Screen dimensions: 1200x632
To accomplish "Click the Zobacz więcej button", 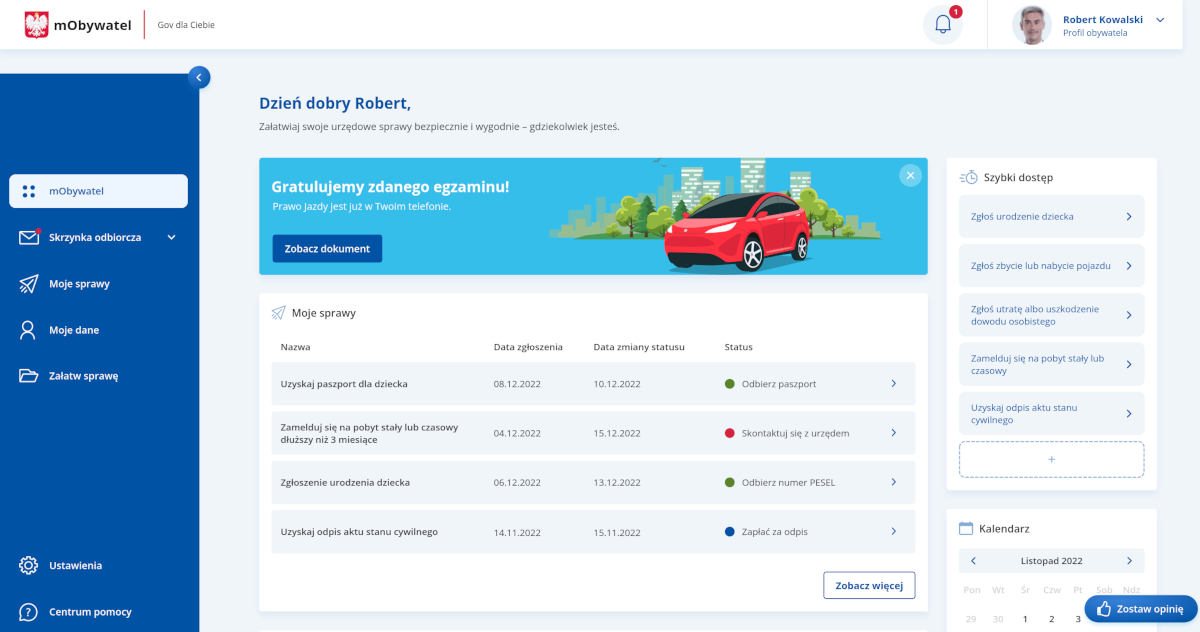I will point(868,585).
